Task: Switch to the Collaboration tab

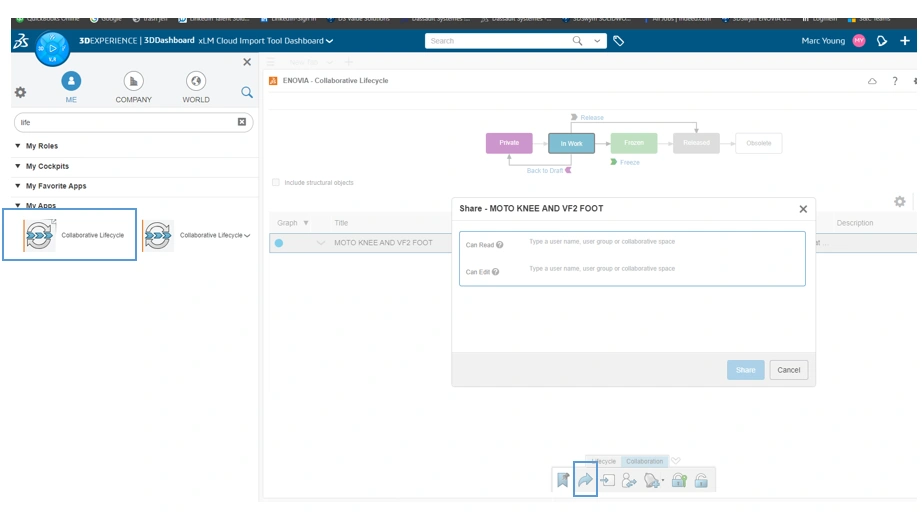Action: coord(644,461)
